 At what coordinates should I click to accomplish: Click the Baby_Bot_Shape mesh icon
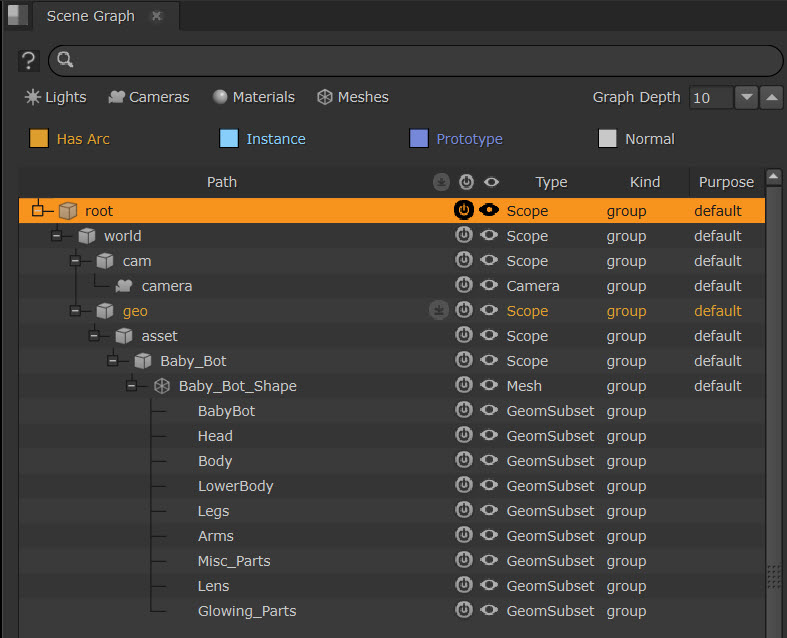click(161, 386)
